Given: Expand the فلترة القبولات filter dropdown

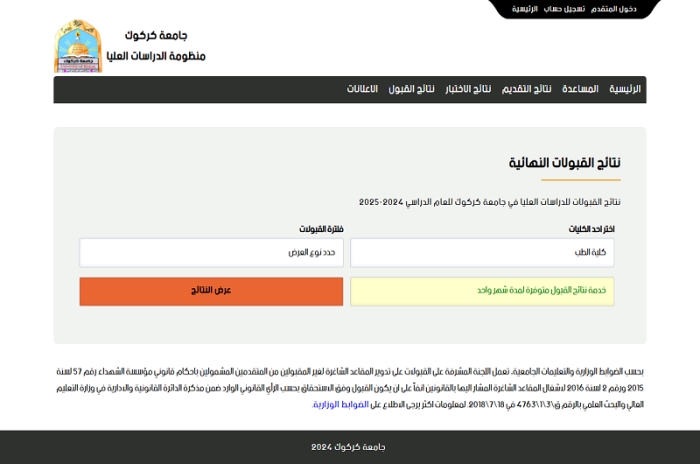Looking at the screenshot, I should tap(211, 252).
